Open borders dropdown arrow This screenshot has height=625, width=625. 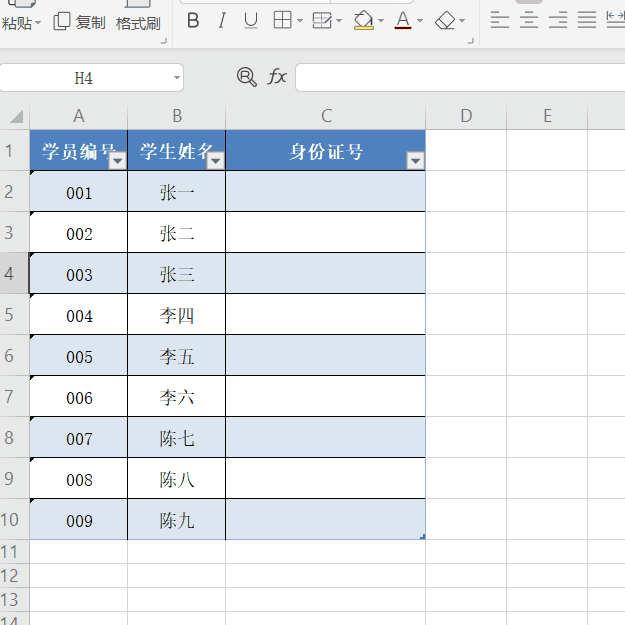[x=300, y=20]
